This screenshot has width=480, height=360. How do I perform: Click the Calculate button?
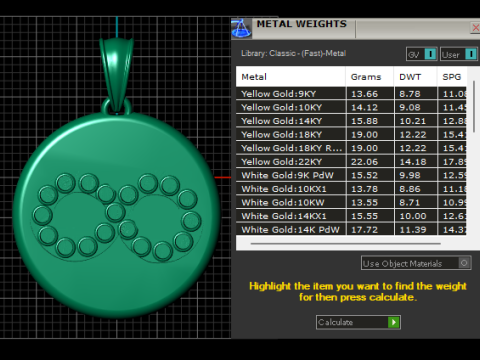[358, 322]
